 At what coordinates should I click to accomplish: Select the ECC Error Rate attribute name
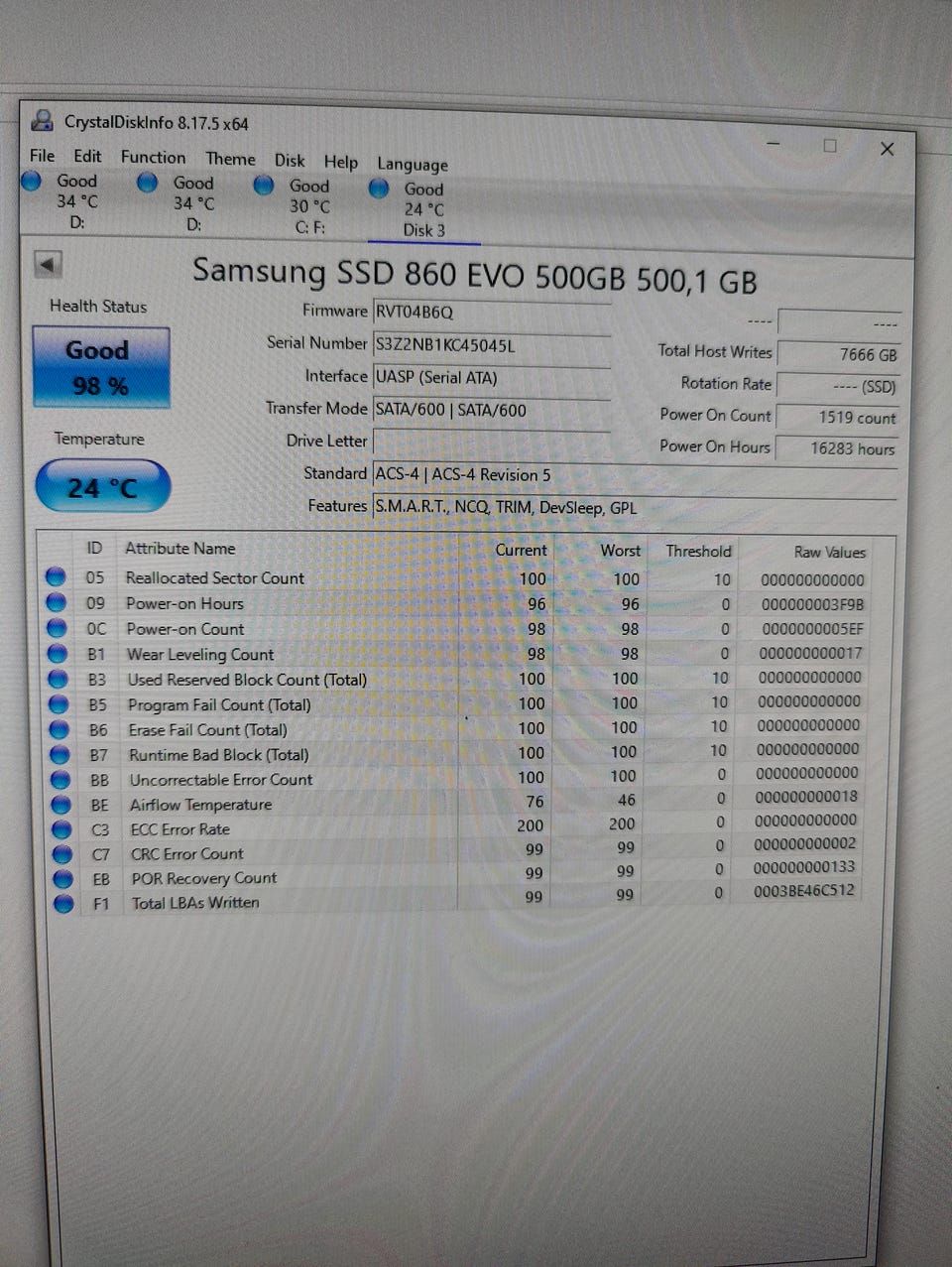coord(180,829)
